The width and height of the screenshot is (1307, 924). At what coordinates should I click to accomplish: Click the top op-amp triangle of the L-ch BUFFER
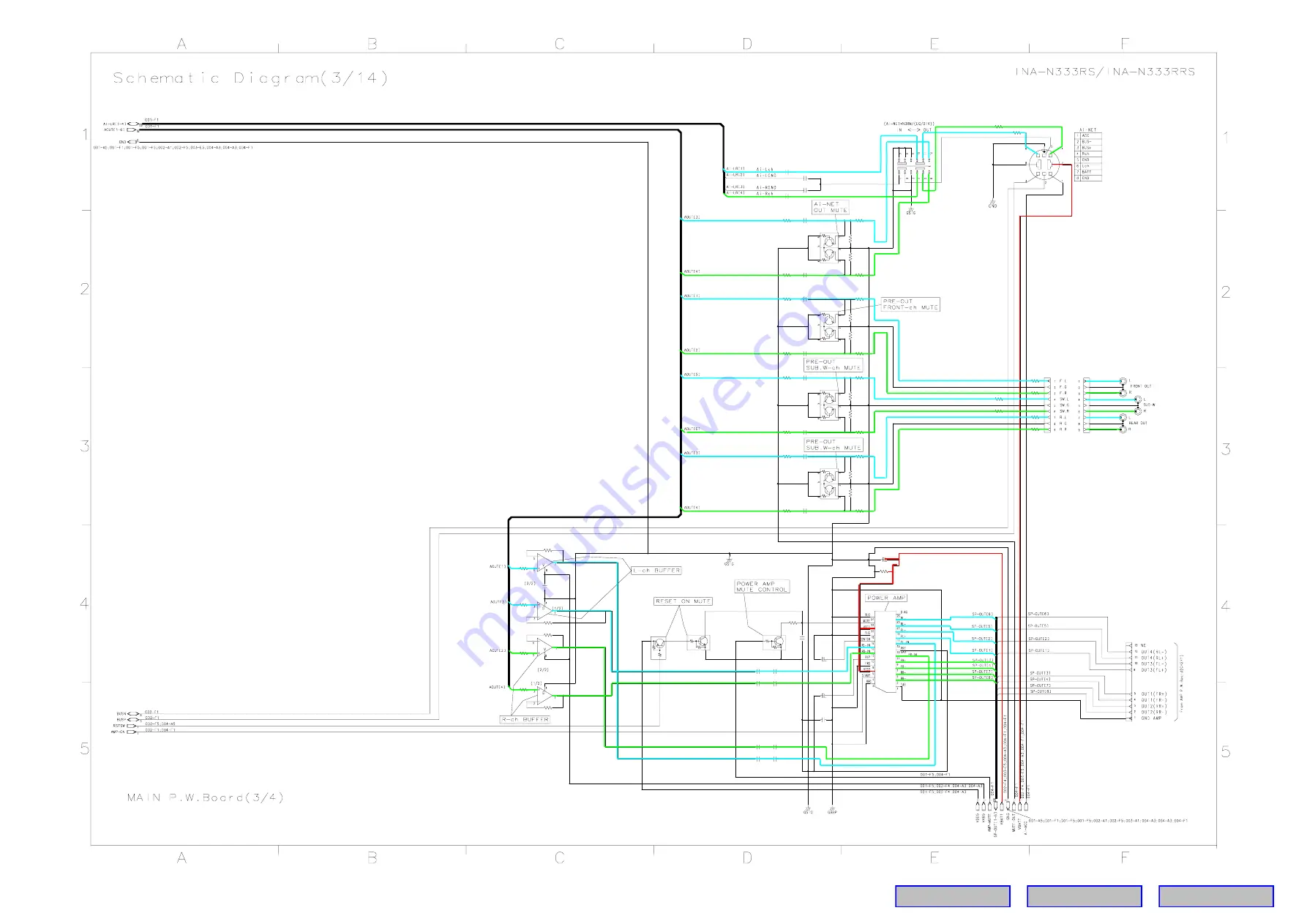point(545,563)
